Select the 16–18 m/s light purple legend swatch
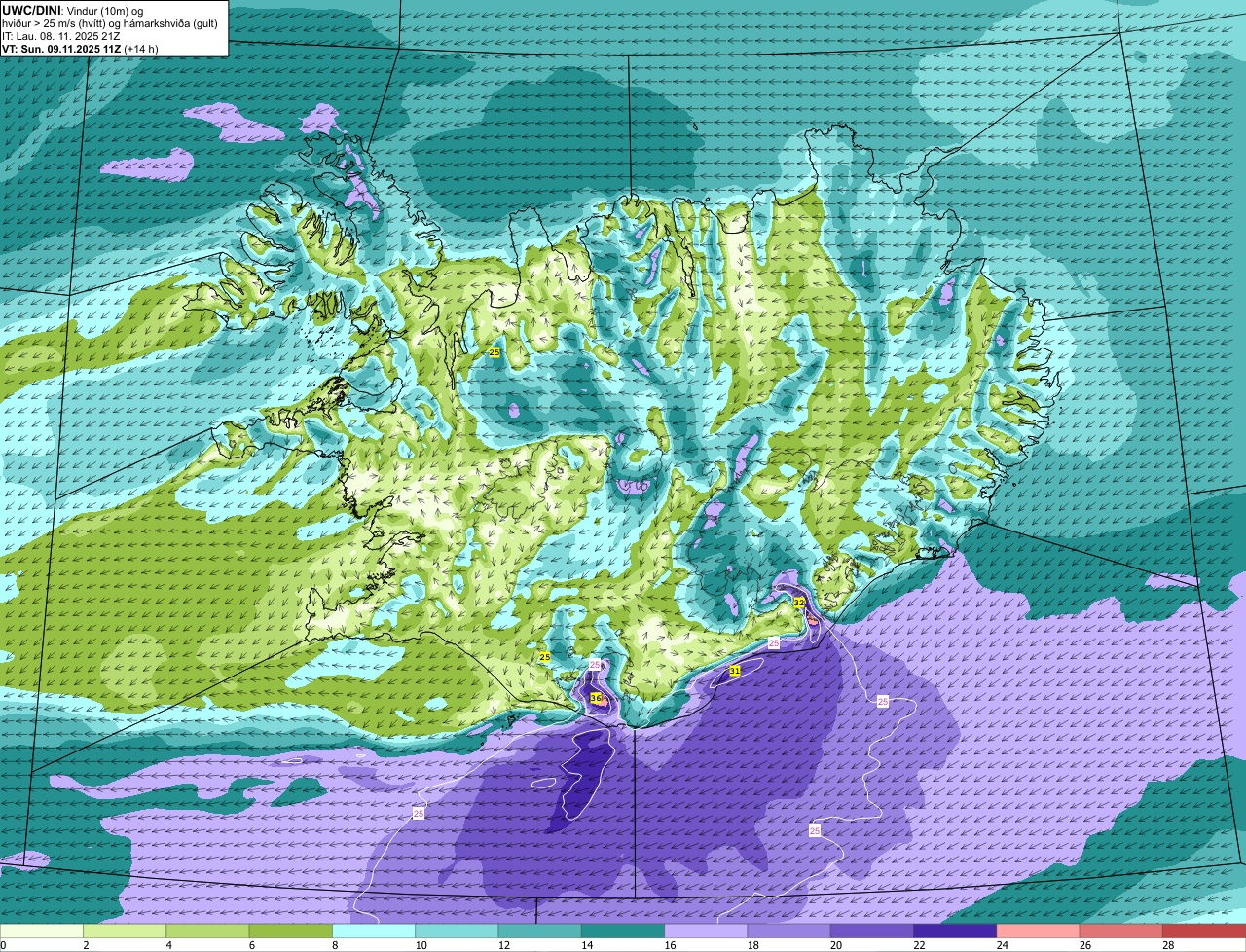Image resolution: width=1246 pixels, height=952 pixels. coord(706,931)
